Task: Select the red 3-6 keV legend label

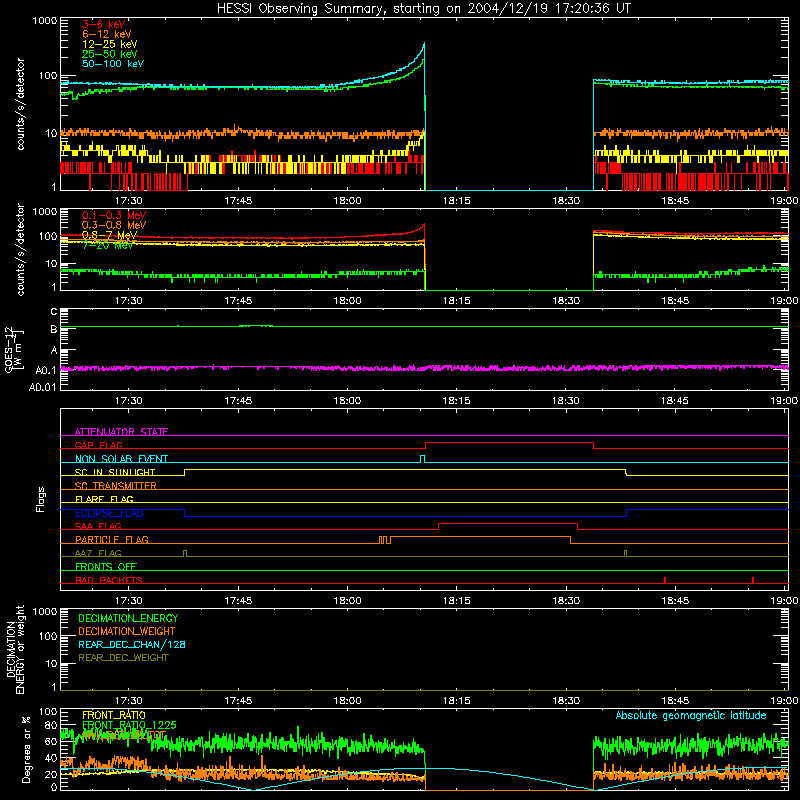Action: tap(104, 24)
